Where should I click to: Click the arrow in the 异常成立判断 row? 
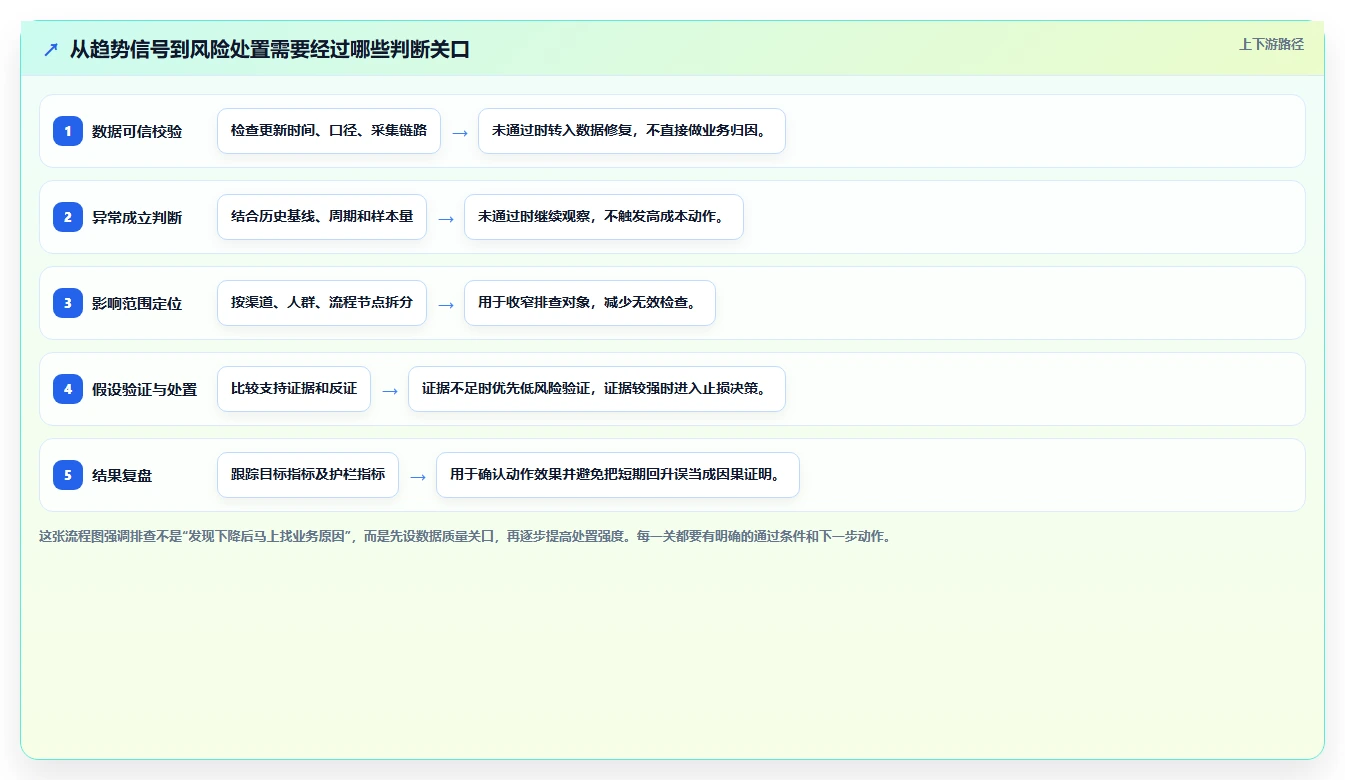tap(446, 218)
